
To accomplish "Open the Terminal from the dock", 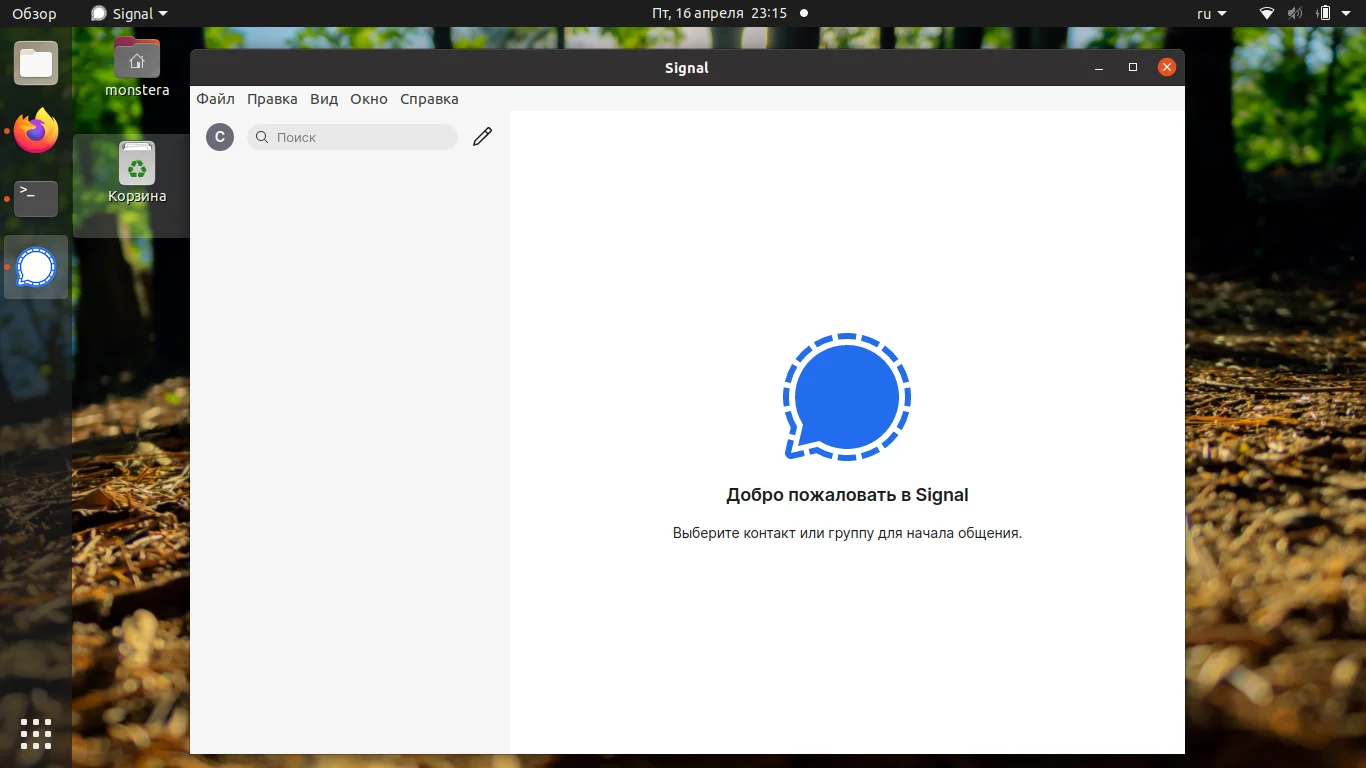I will (x=36, y=199).
